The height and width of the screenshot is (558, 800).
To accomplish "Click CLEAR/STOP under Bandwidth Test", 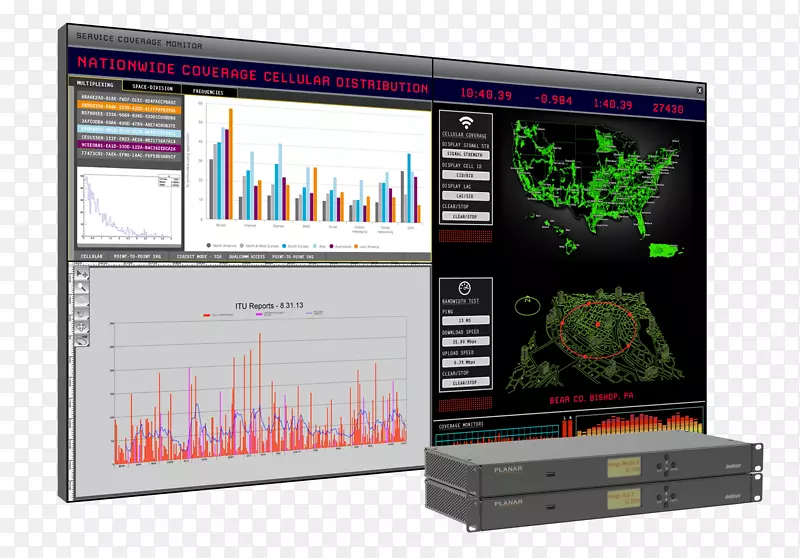I will [464, 382].
